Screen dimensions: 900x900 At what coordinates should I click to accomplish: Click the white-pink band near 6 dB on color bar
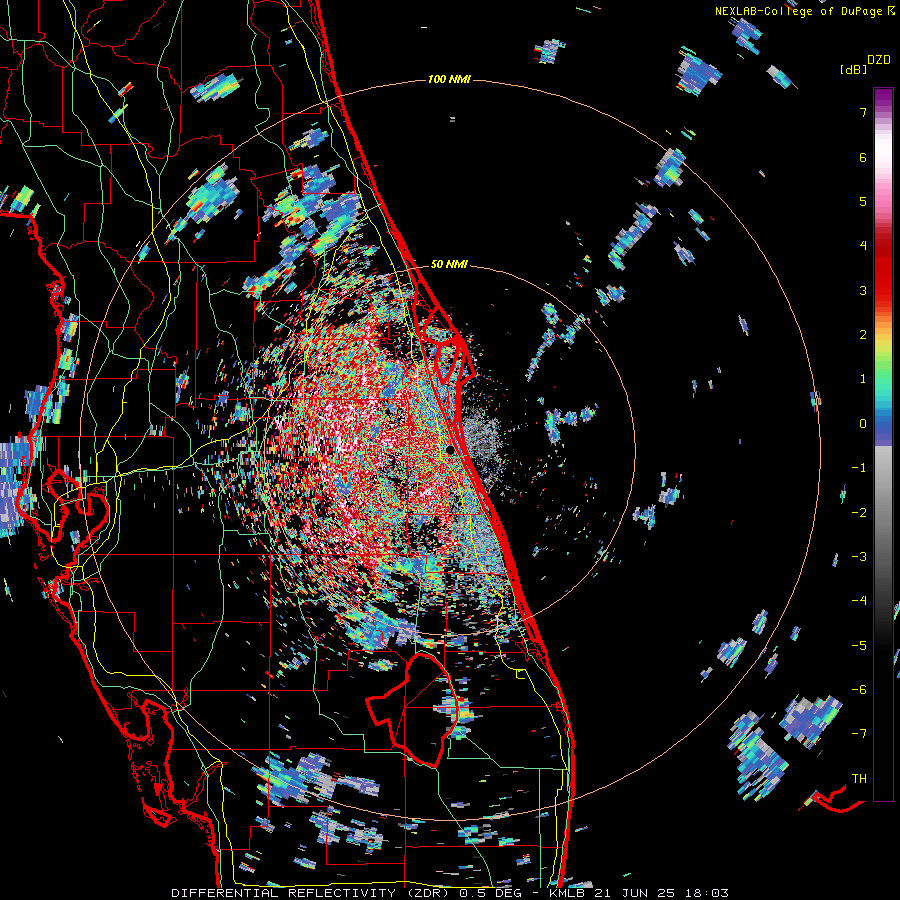883,152
